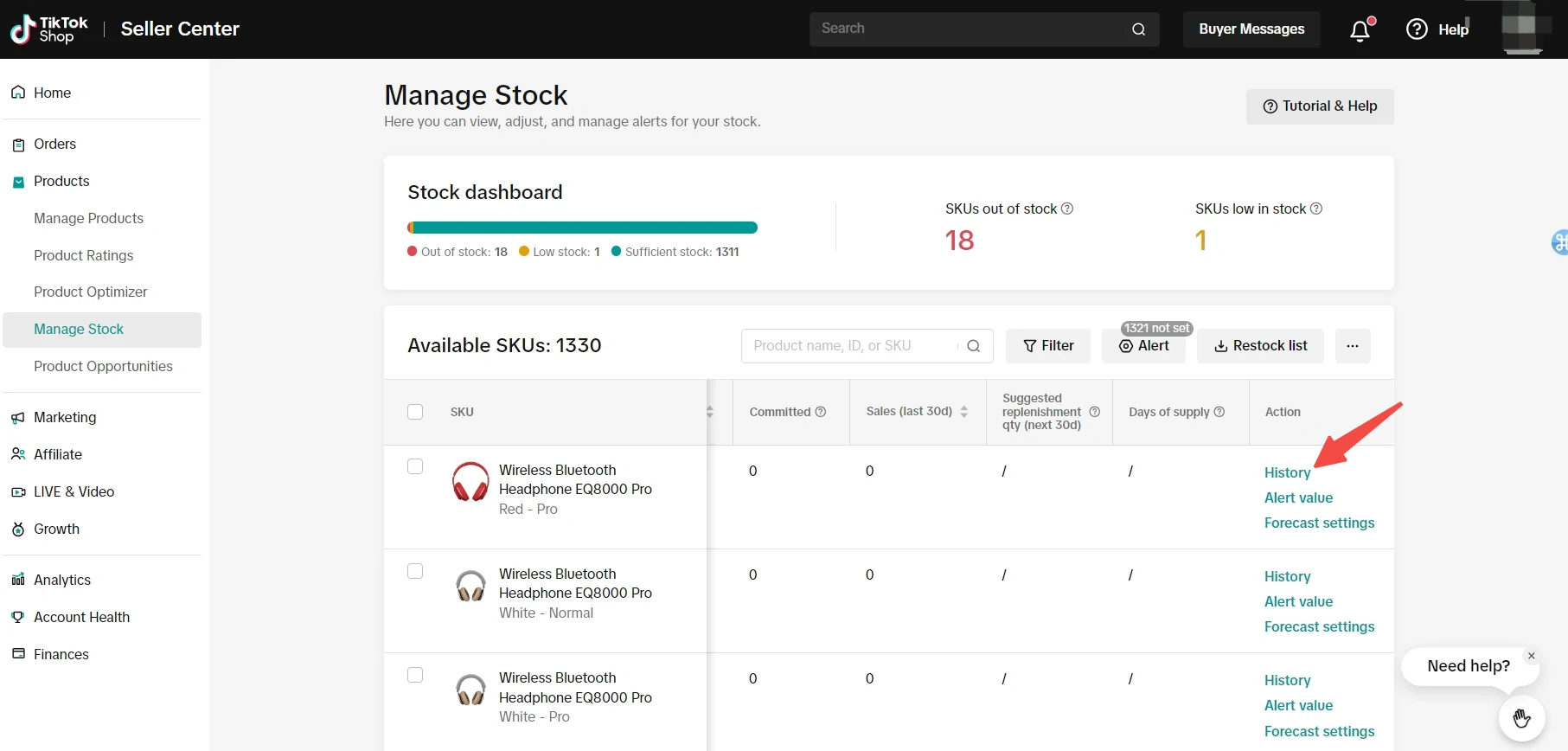The image size is (1568, 751).
Task: Check the Red - Pro headphone row
Action: pyautogui.click(x=415, y=467)
